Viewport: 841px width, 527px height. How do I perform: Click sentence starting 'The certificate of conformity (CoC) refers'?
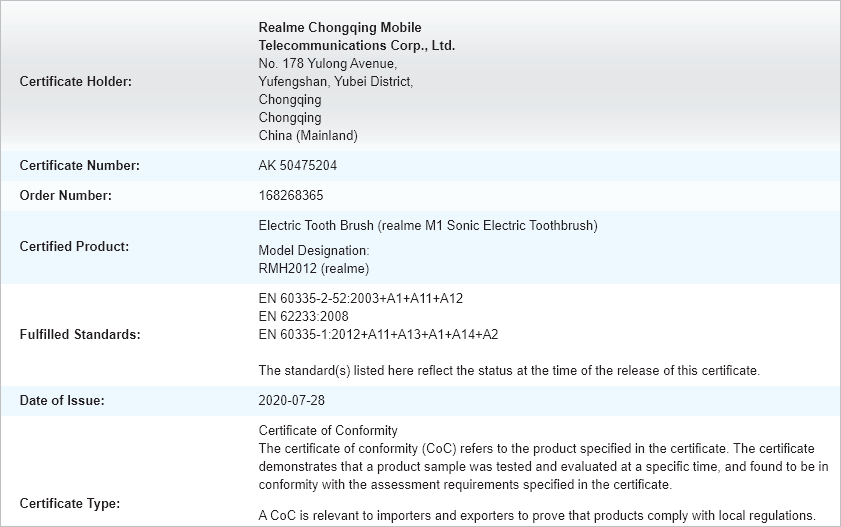tap(543, 466)
